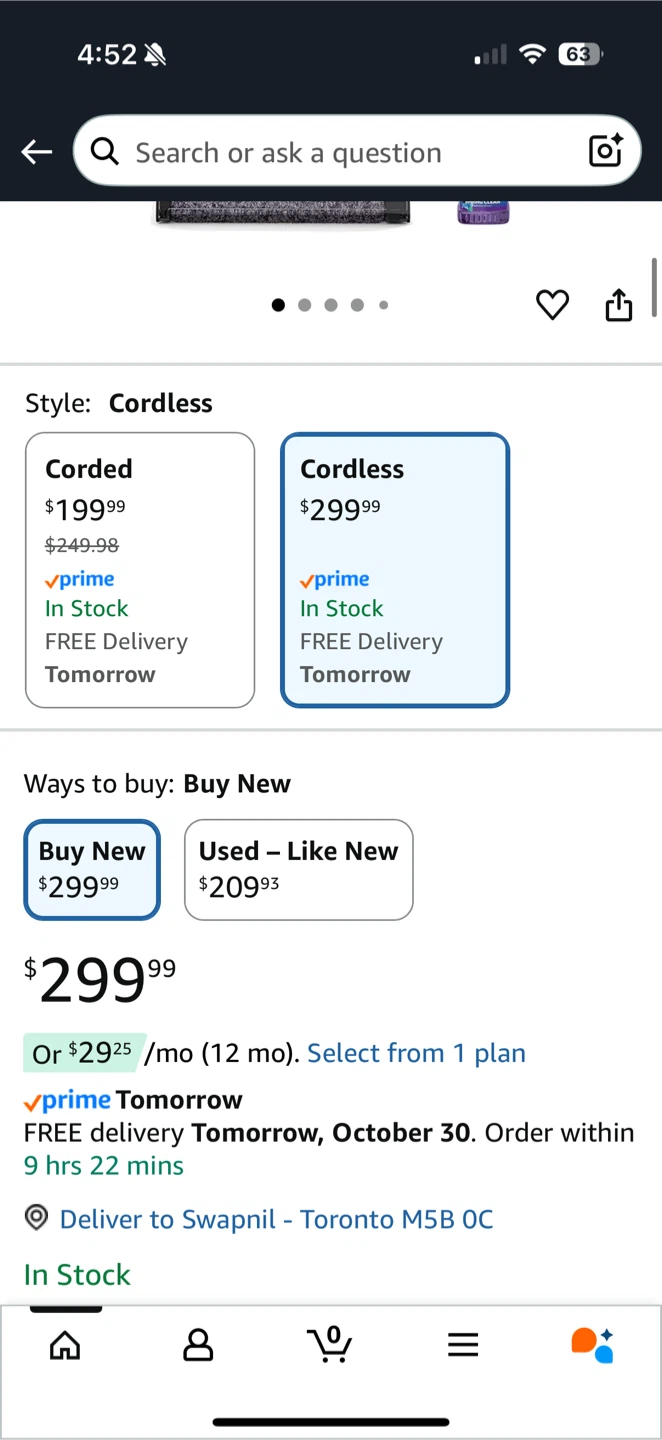The width and height of the screenshot is (662, 1440).
Task: Tap the share icon
Action: pyautogui.click(x=619, y=305)
